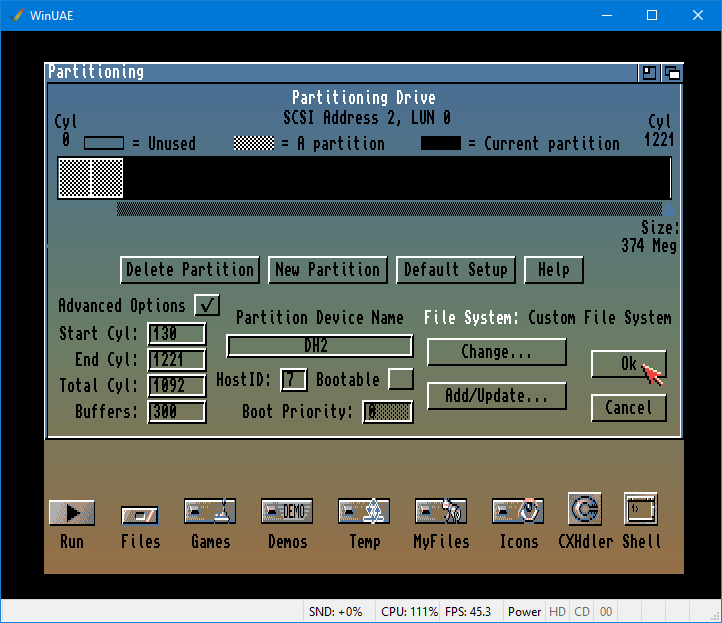Disable the Advanced Options checkbox
The height and width of the screenshot is (623, 722).
(x=207, y=305)
